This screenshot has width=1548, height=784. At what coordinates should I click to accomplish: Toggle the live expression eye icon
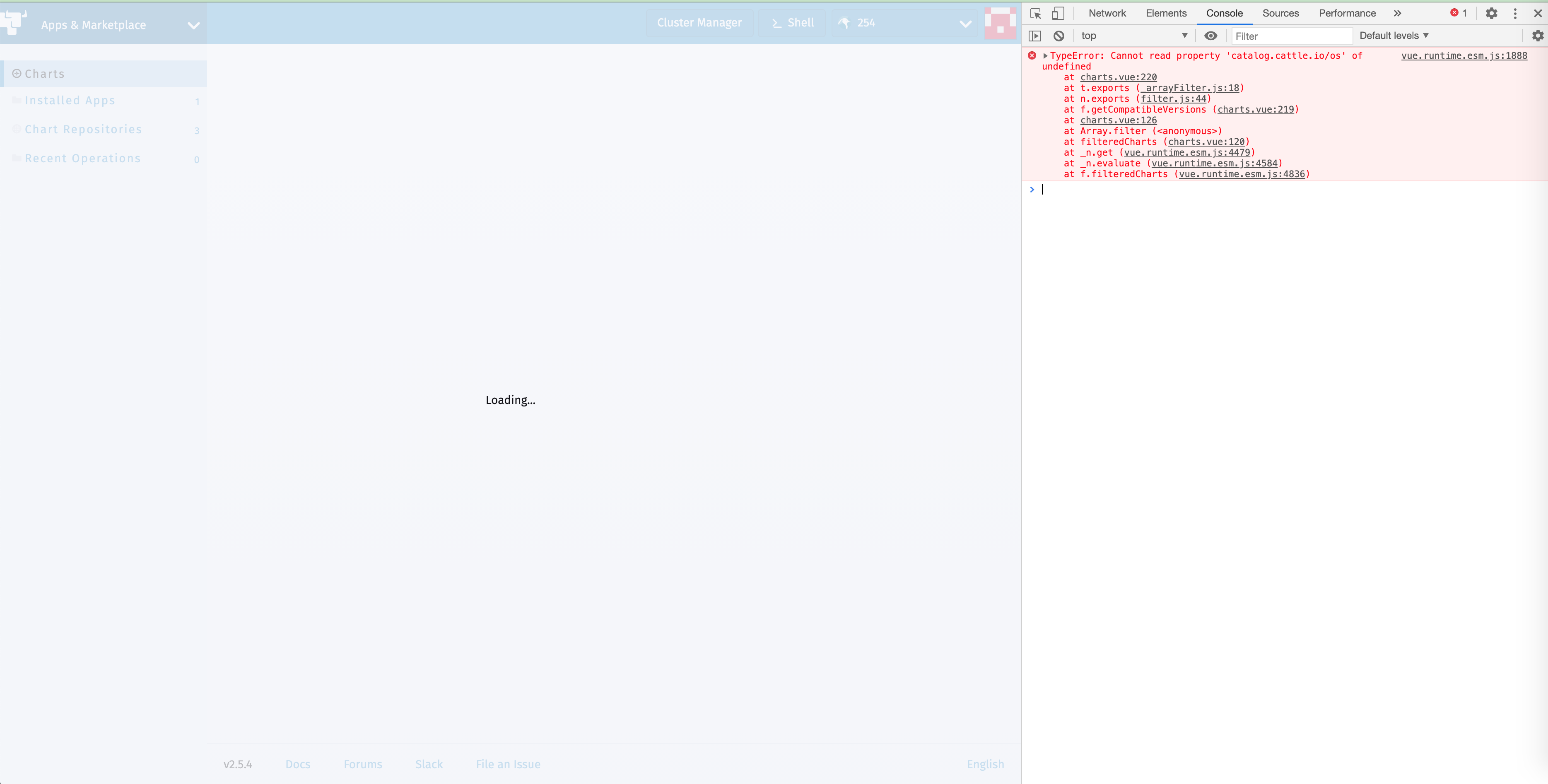click(1211, 36)
